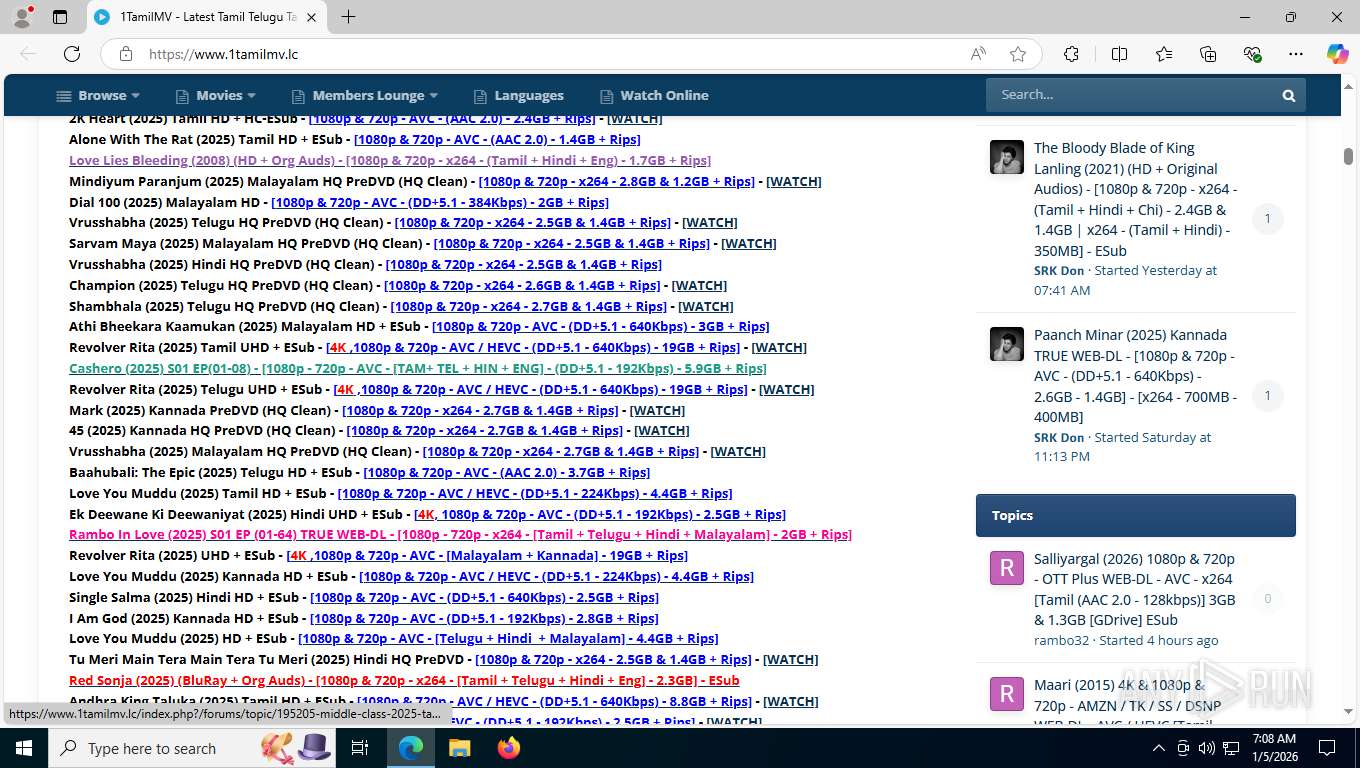
Task: Open the volume speaker tray icon
Action: (1206, 748)
